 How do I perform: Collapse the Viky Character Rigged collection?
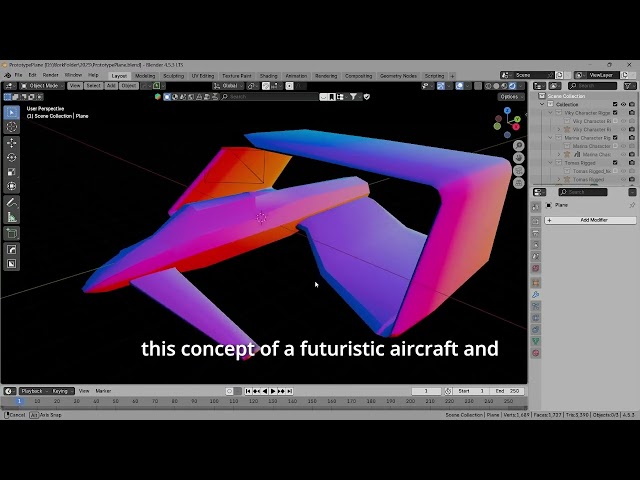click(551, 113)
